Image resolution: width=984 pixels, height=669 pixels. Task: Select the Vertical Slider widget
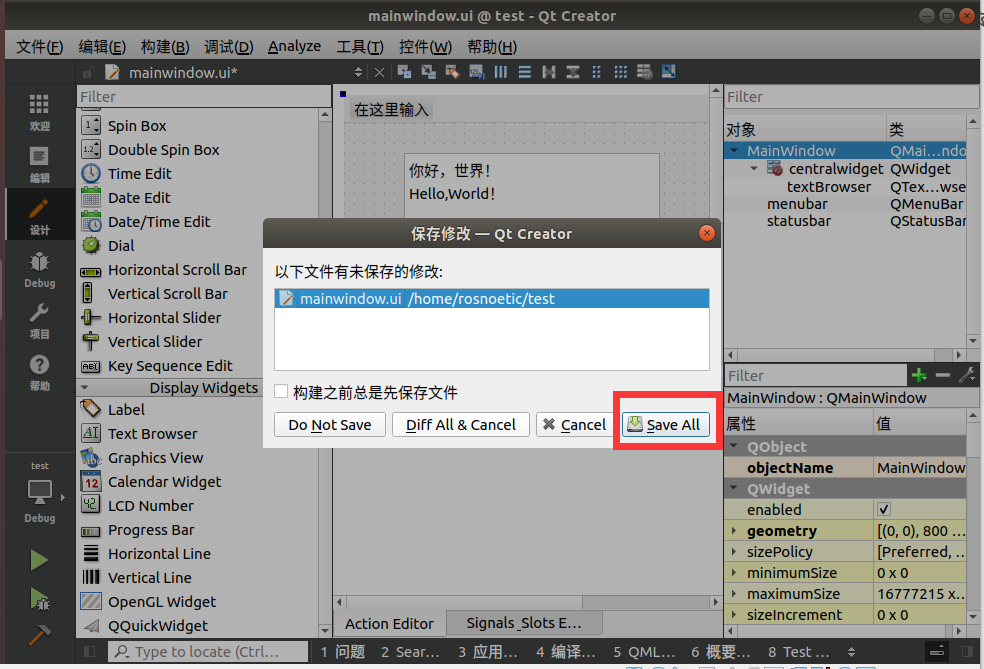click(x=155, y=341)
